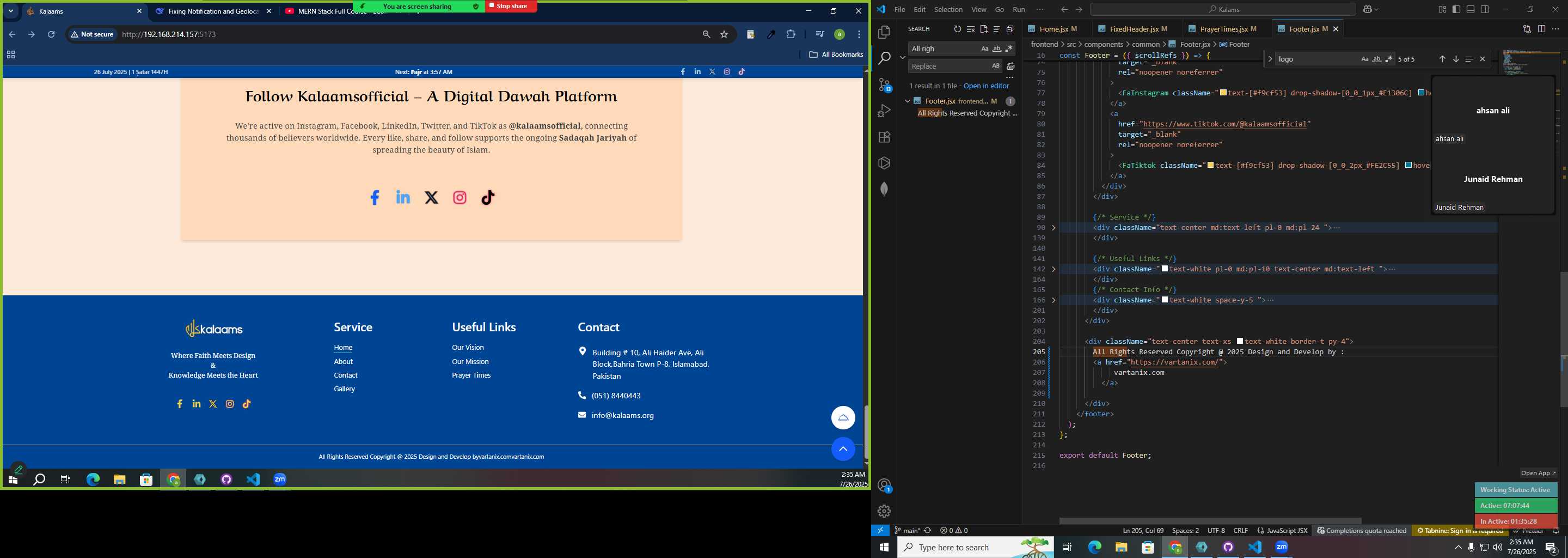This screenshot has width=1568, height=558.
Task: Toggle primary side bar visibility
Action: 1456,10
